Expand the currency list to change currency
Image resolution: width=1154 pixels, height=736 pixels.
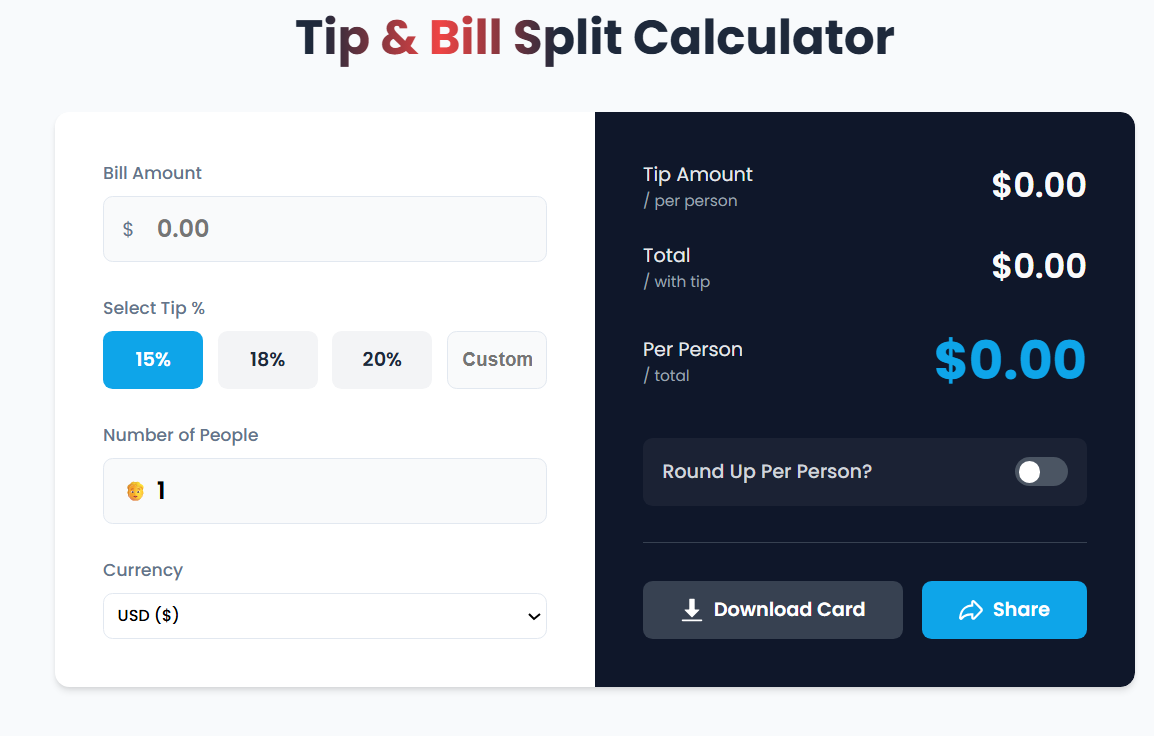click(x=324, y=616)
